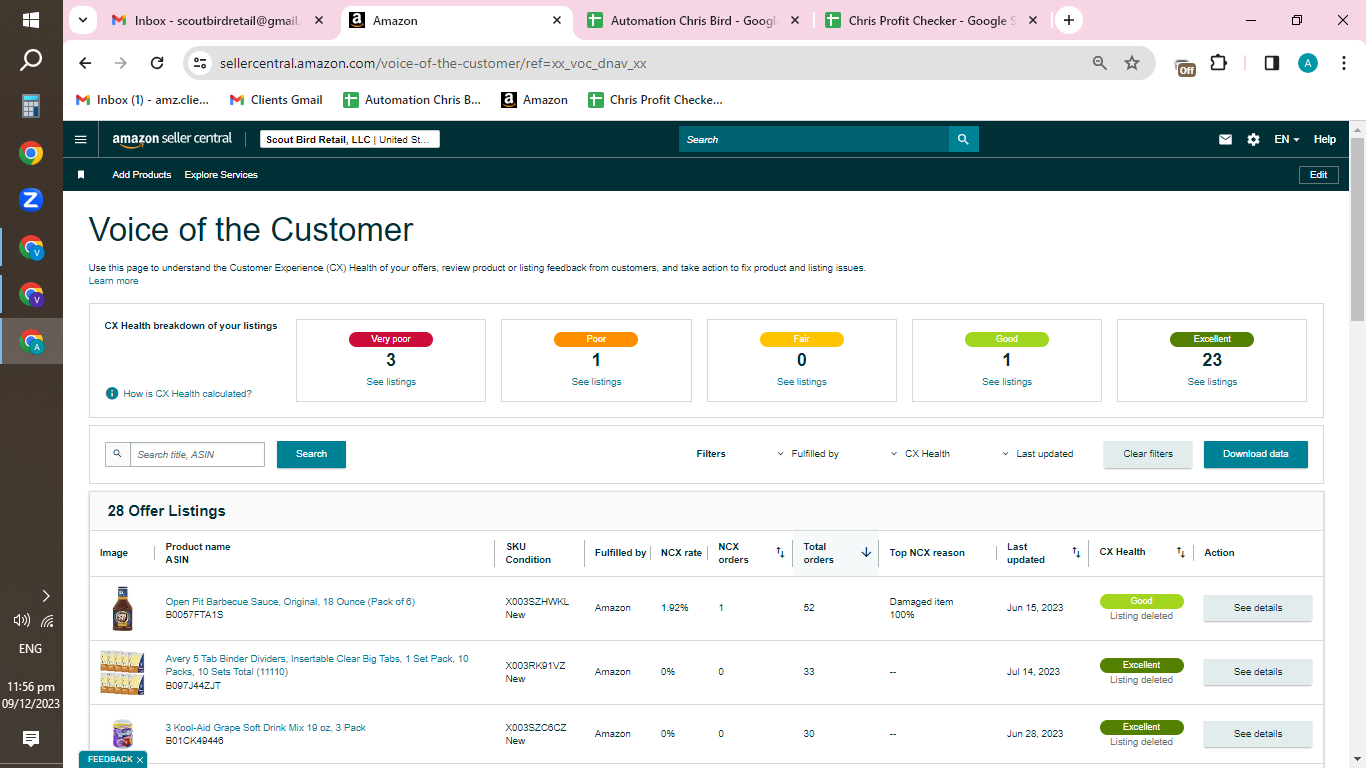Sort by NCX orders column arrows
Image resolution: width=1366 pixels, height=768 pixels.
[x=780, y=552]
